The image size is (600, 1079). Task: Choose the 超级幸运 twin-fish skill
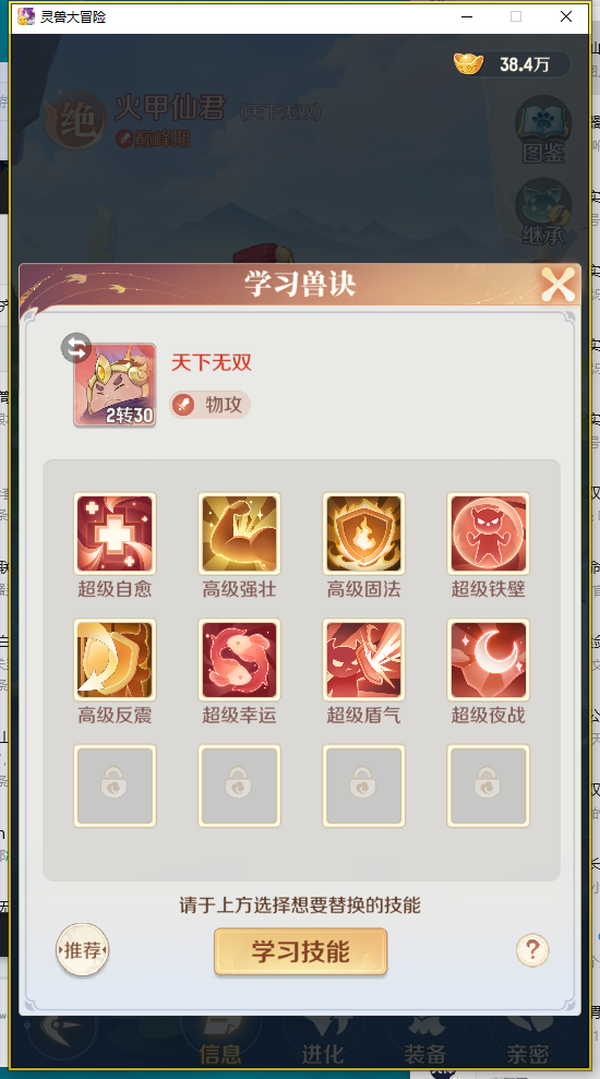(x=239, y=659)
